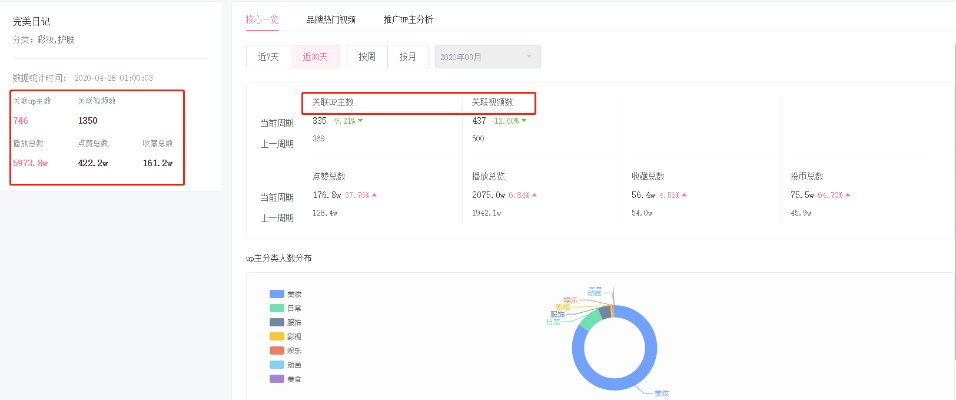This screenshot has height=400, width=956.
Task: Open the 品牌热门视频 tab
Action: (x=331, y=19)
